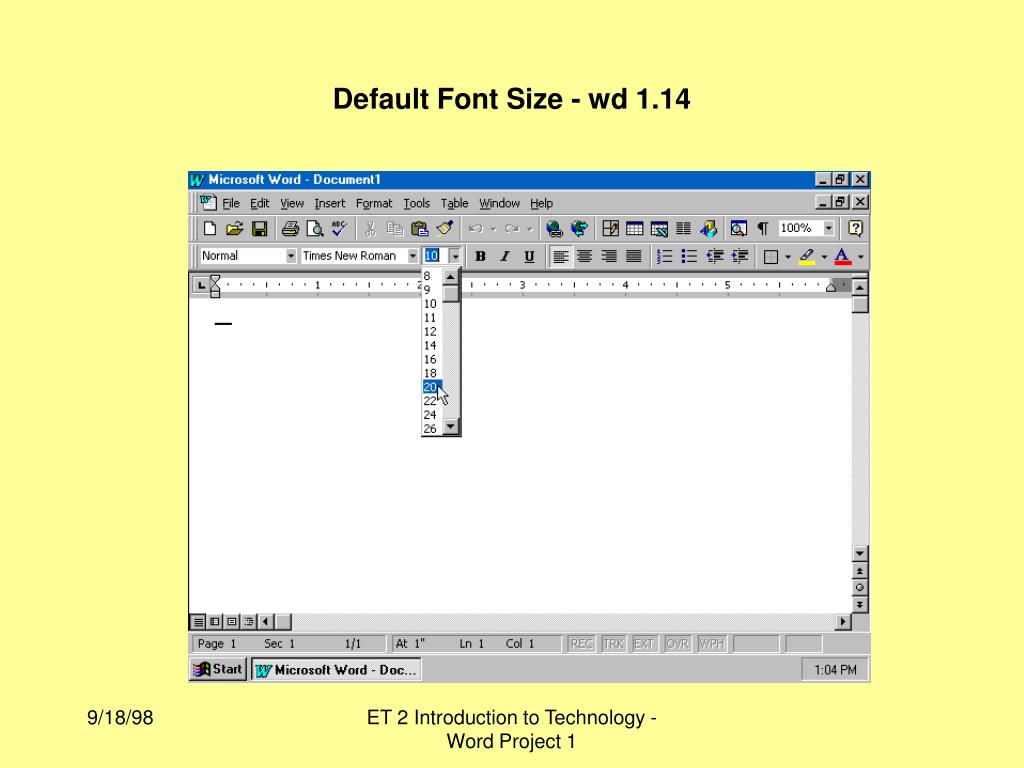
Task: Click font size list scroll down arrow
Action: 451,426
